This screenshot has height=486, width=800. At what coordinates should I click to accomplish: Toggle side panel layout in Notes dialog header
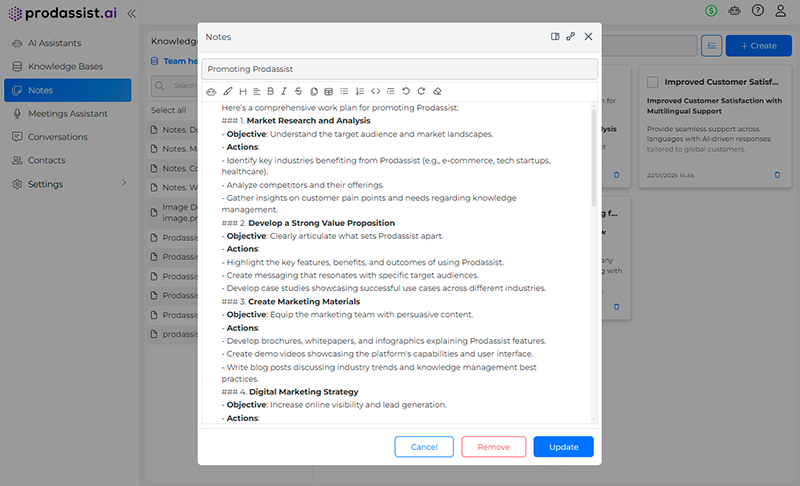pos(555,36)
